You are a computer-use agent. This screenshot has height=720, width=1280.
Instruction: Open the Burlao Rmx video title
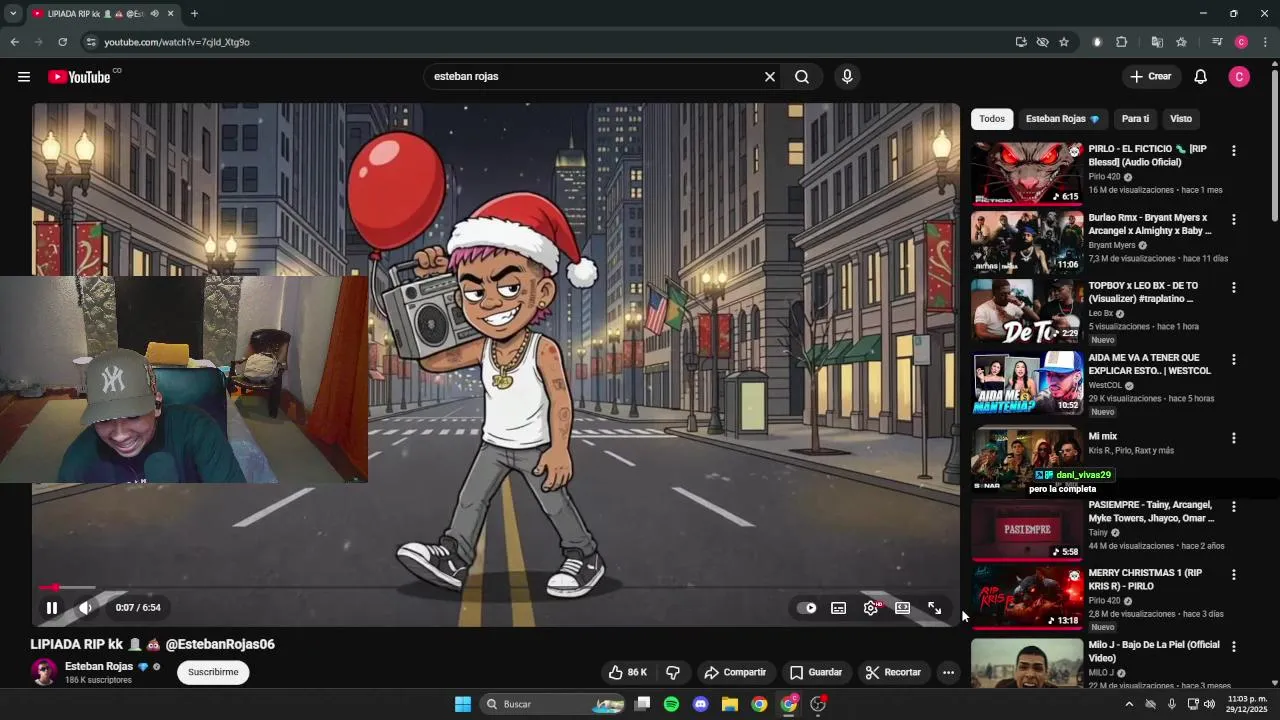pyautogui.click(x=1149, y=224)
